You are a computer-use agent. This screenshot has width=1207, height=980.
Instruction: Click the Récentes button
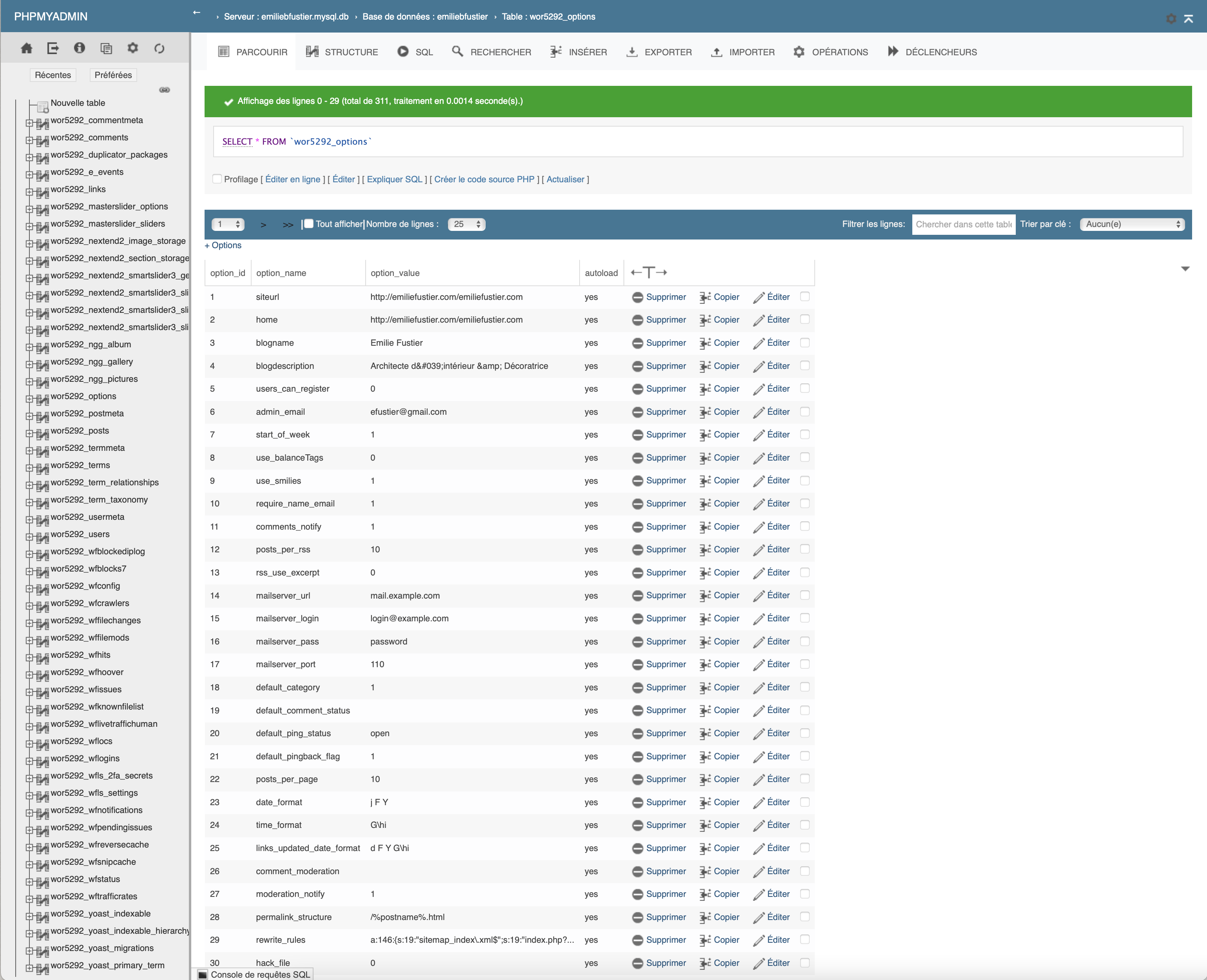coord(53,75)
